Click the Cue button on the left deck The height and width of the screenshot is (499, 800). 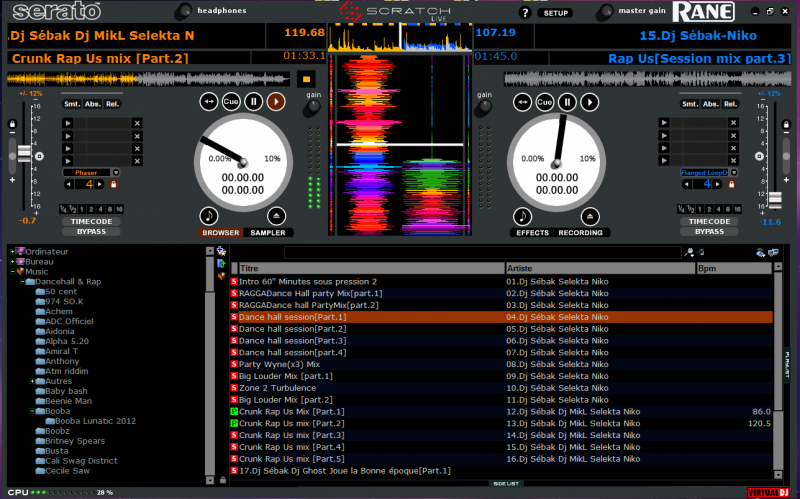click(x=231, y=102)
